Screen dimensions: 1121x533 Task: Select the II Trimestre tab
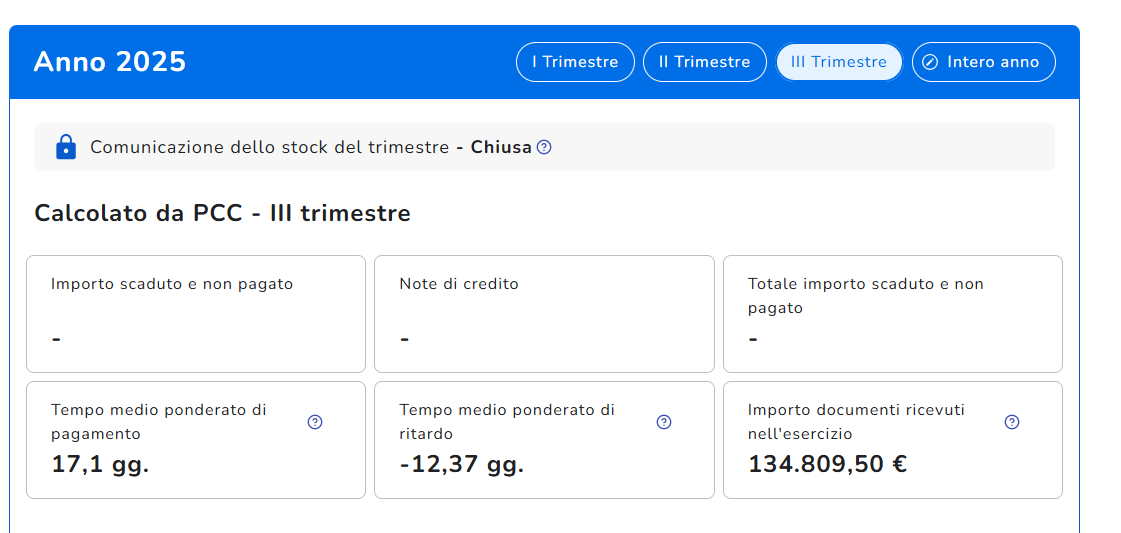704,62
